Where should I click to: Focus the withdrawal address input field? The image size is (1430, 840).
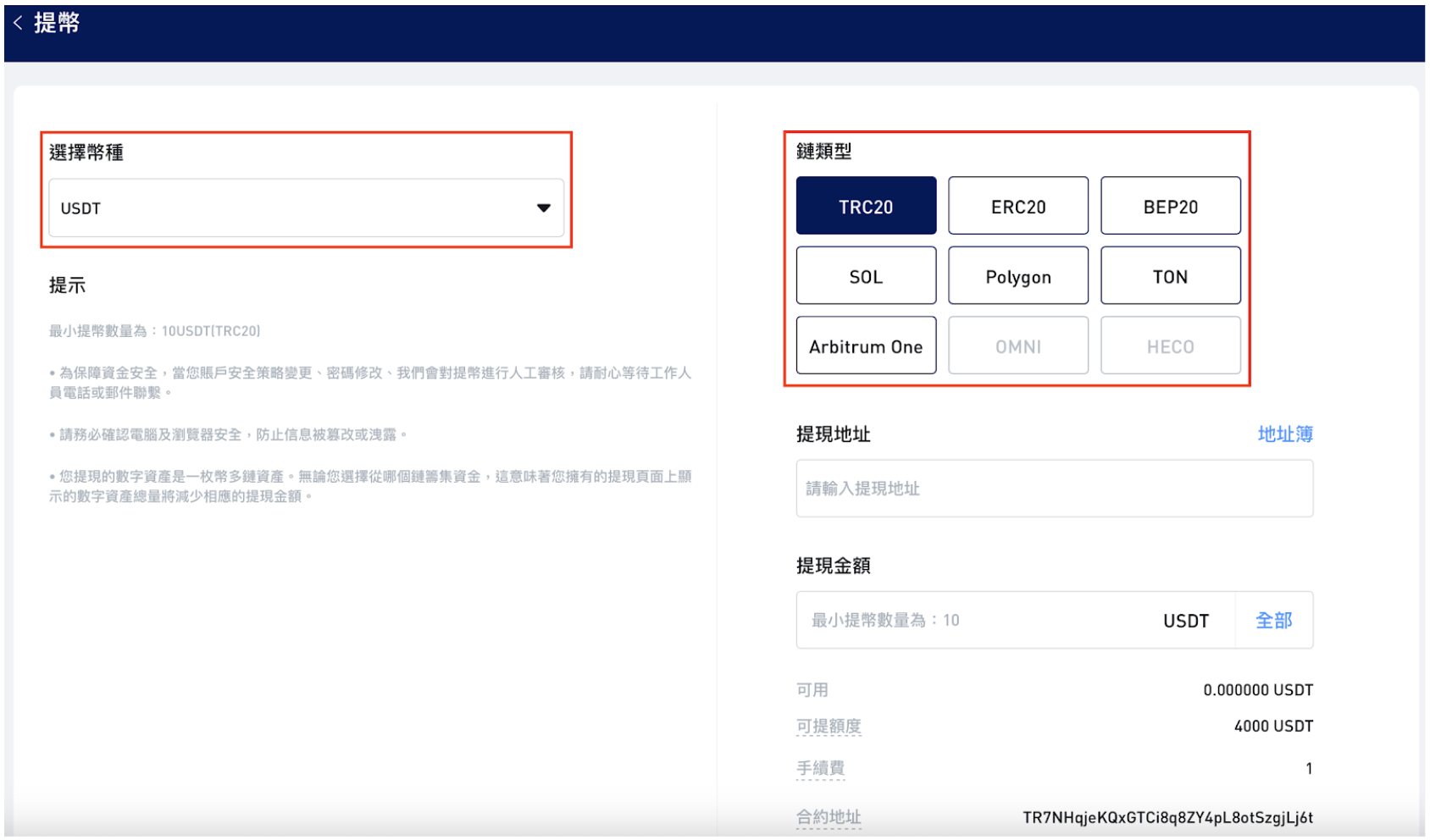click(1054, 489)
